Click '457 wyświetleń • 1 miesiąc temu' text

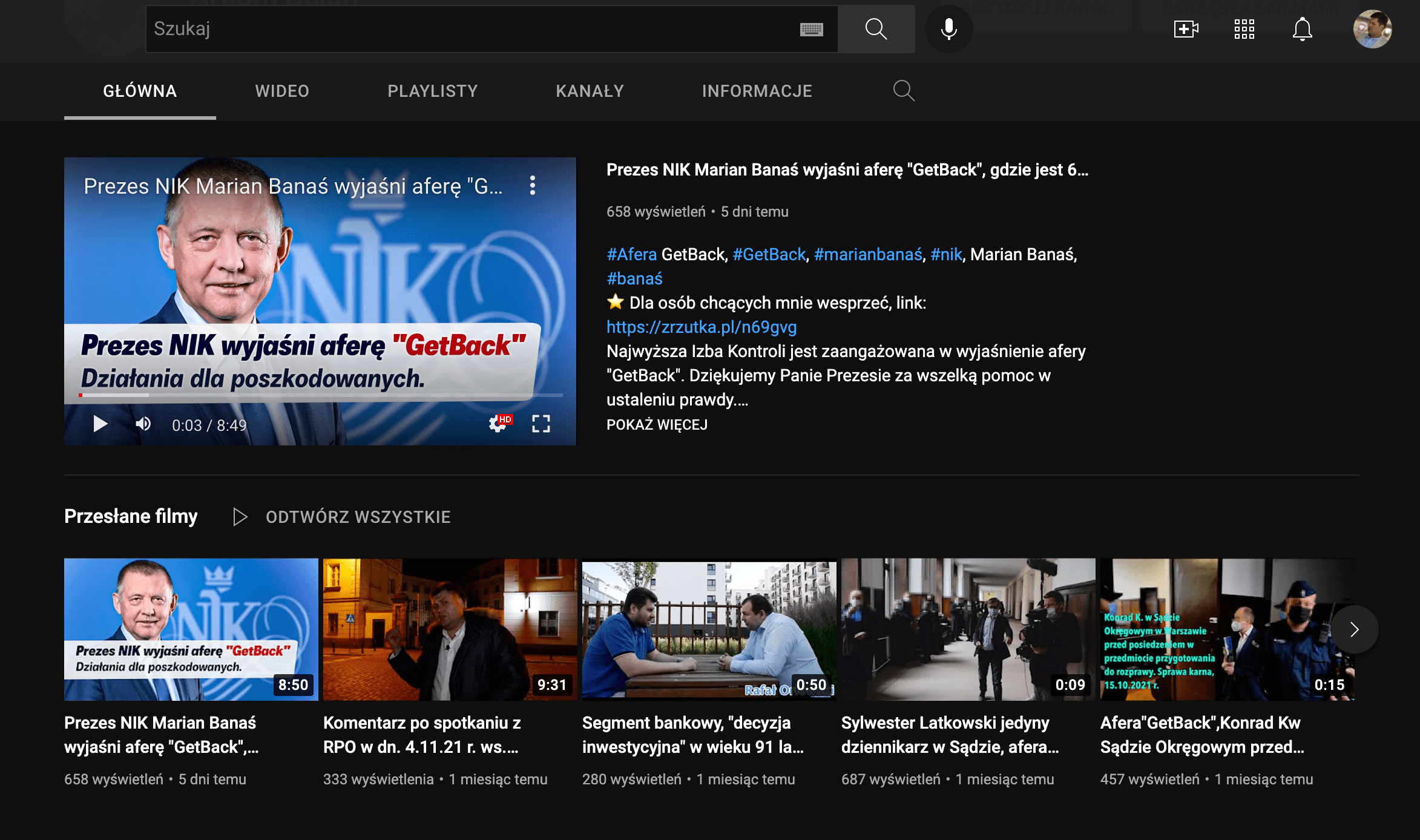point(1207,779)
